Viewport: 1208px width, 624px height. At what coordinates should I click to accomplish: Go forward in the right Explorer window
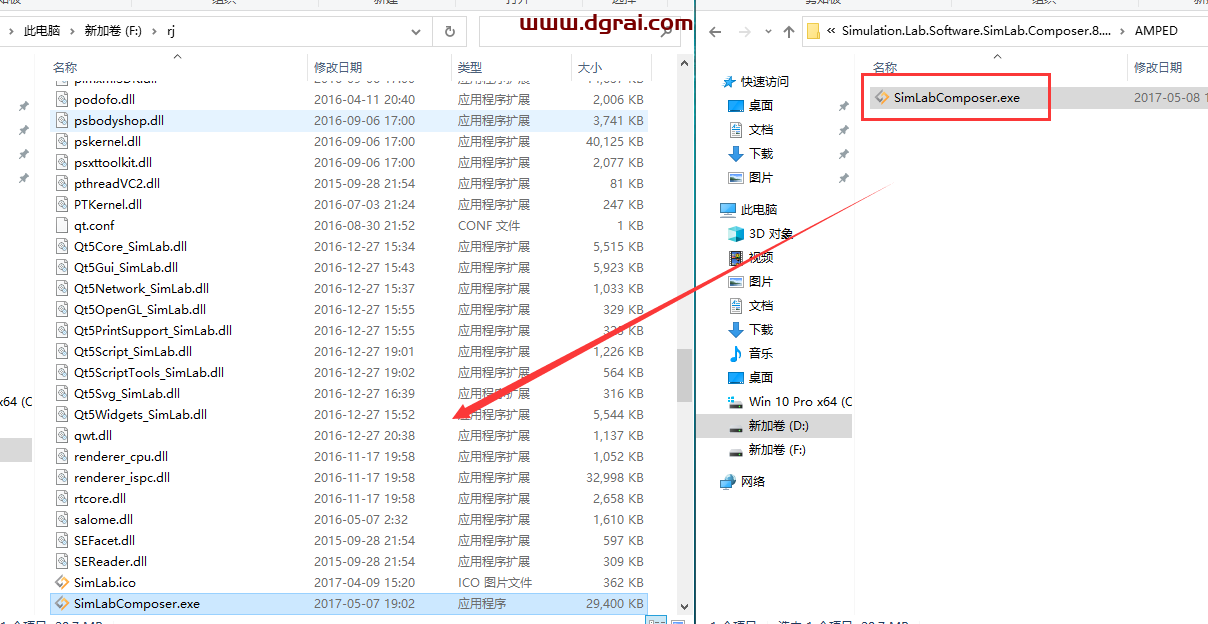(743, 32)
